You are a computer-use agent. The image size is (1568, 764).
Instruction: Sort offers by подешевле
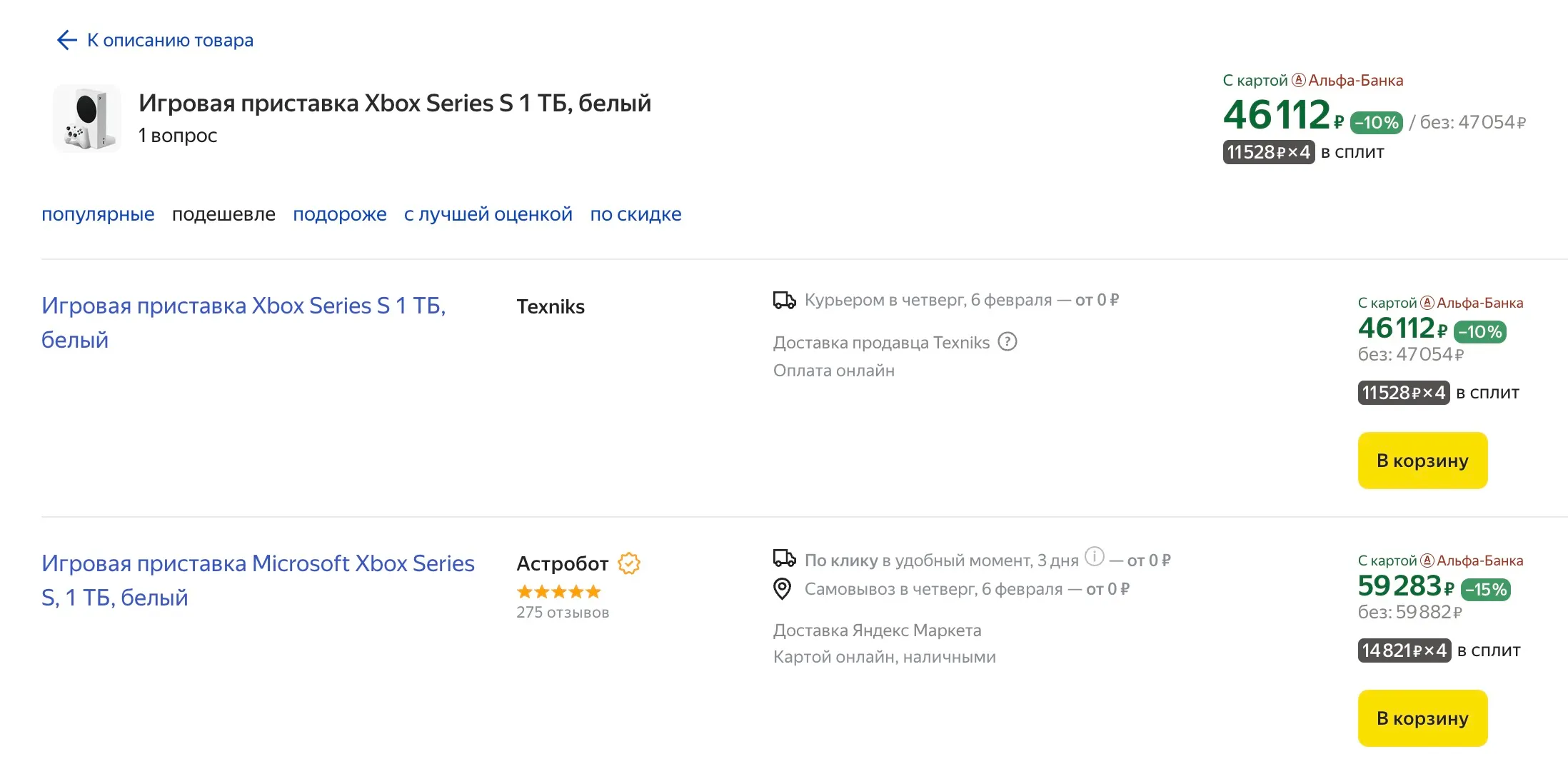click(x=223, y=214)
